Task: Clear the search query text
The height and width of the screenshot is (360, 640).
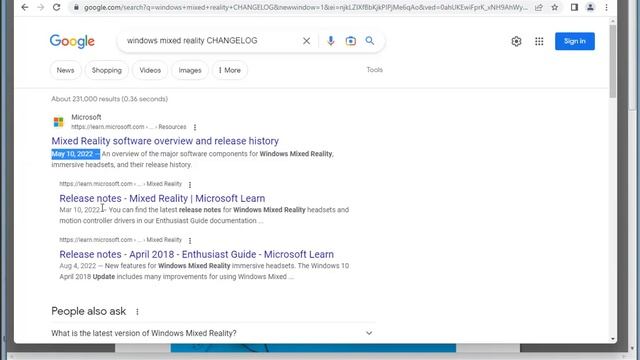Action: 306,41
